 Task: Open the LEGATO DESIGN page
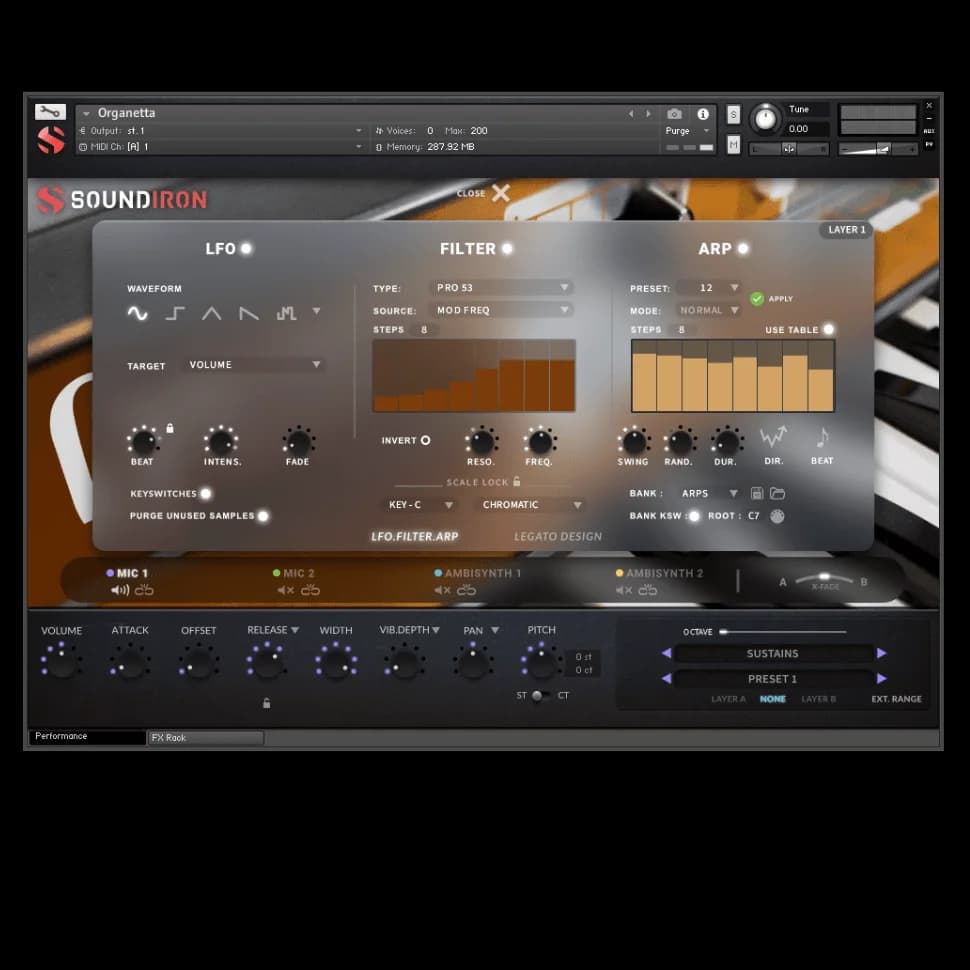[557, 537]
